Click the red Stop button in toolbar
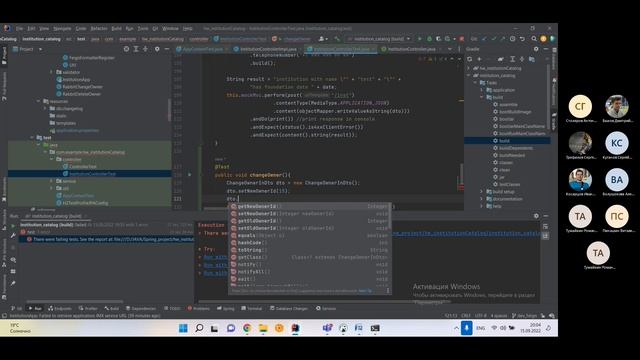The image size is (640, 360). (x=462, y=39)
